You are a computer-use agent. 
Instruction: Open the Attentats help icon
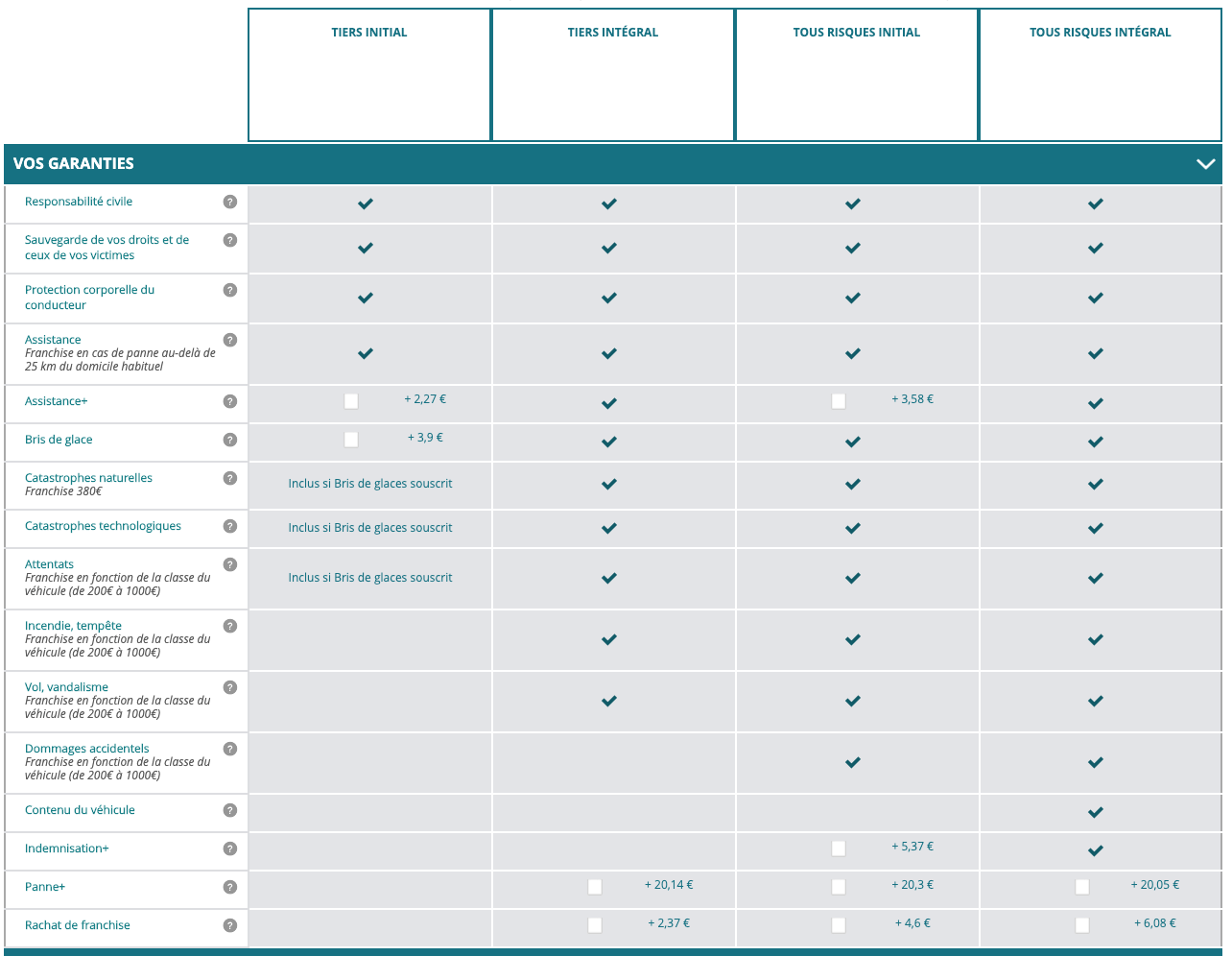point(229,564)
